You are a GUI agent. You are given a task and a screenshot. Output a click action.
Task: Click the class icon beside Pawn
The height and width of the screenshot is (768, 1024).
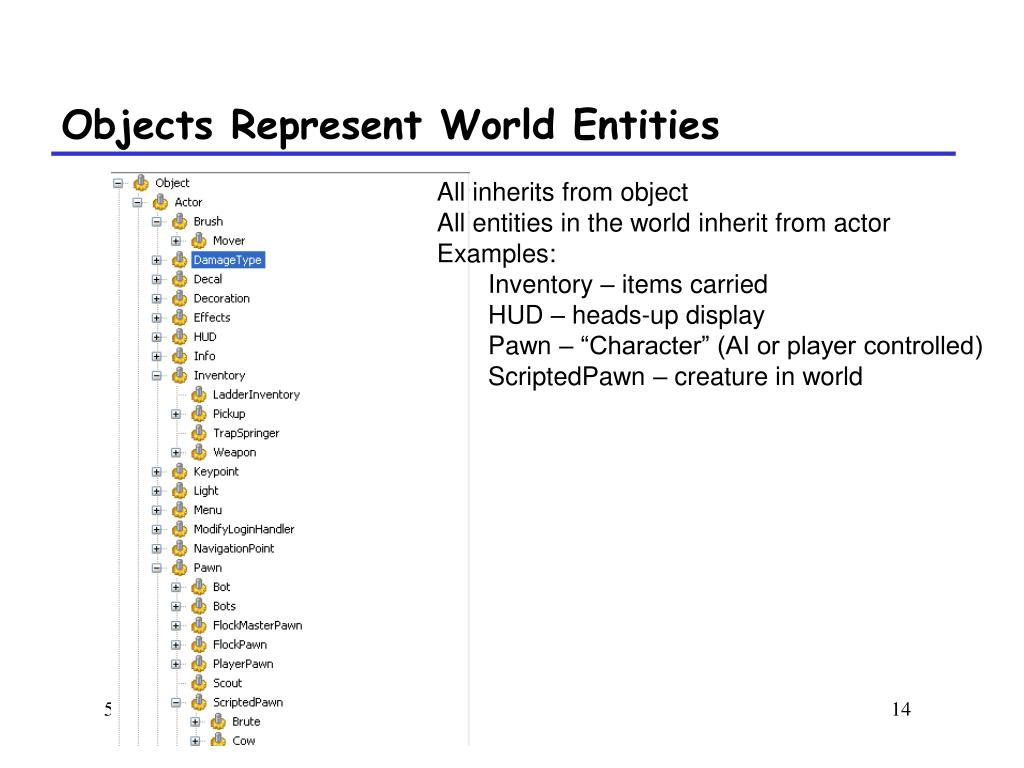(x=180, y=568)
